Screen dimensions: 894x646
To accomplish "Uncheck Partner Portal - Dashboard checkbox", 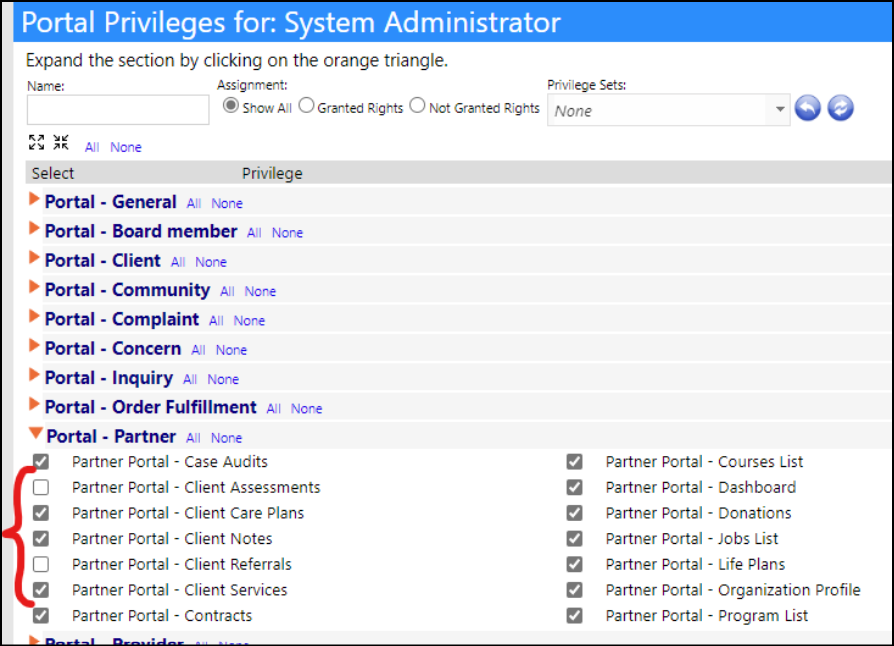I will coord(574,487).
